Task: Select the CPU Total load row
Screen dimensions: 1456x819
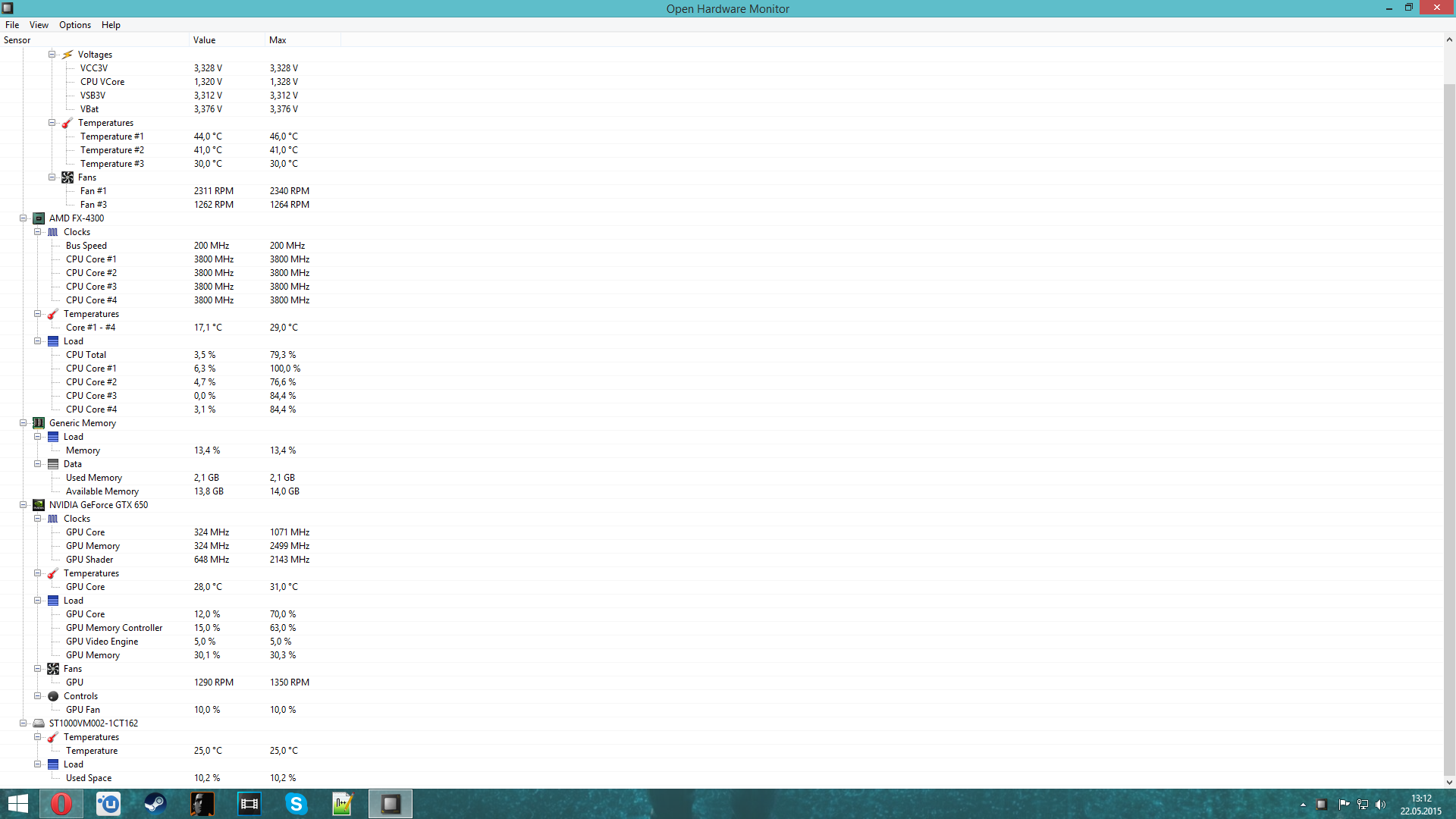Action: tap(86, 355)
